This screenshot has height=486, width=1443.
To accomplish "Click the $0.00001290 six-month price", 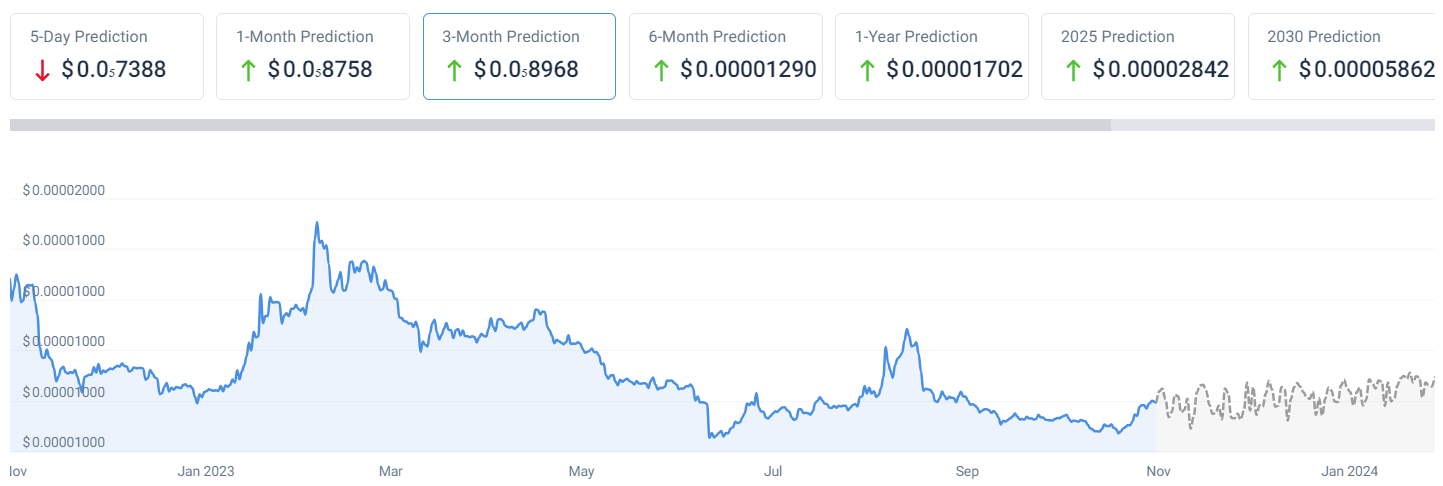I will (x=748, y=70).
